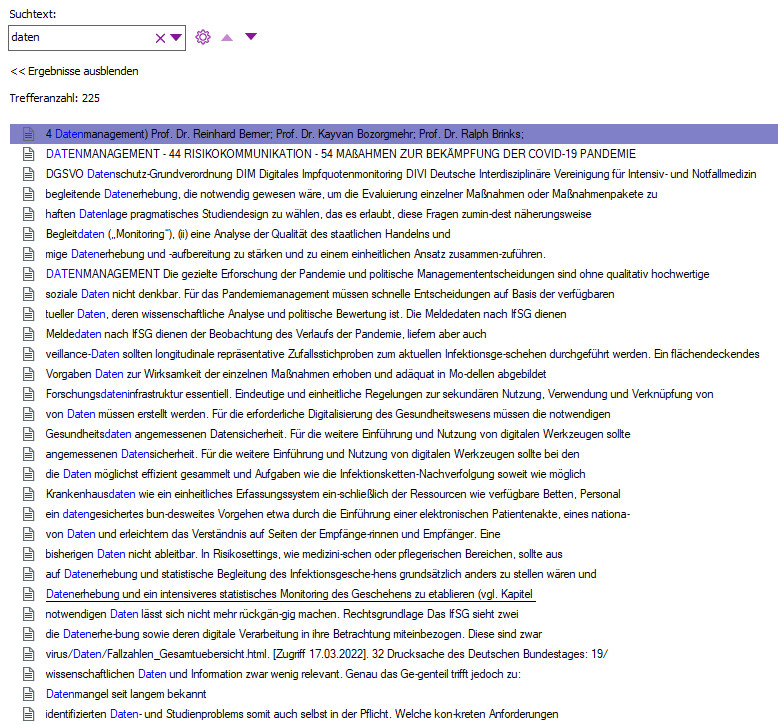Click page icon beside 'virus/Daten/Fallzahlen_Gesamtuebersicht.html' row
Viewport: 778px width, 725px height.
point(29,654)
